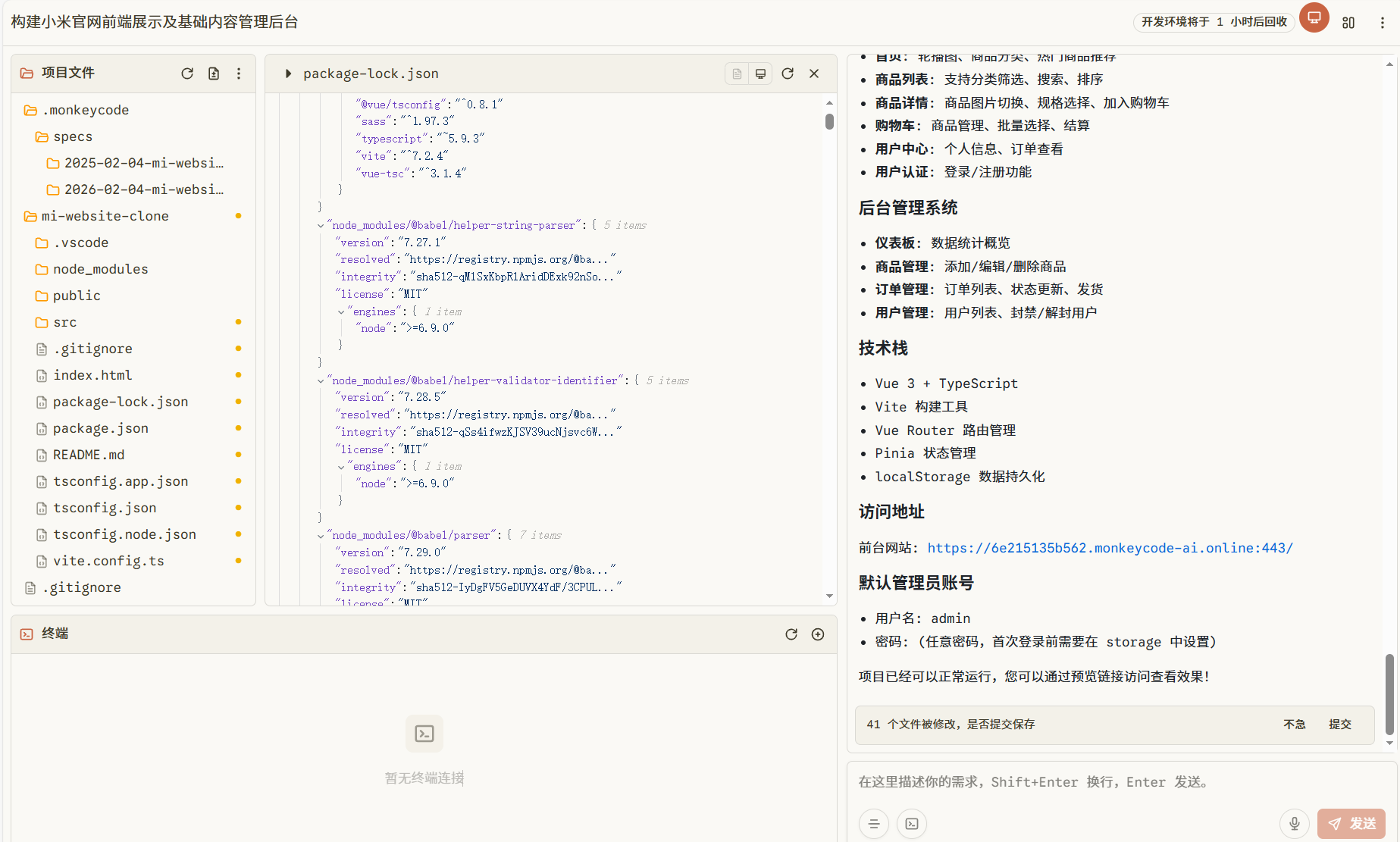1400x842 pixels.
Task: Switch editor to source text view
Action: (x=736, y=74)
